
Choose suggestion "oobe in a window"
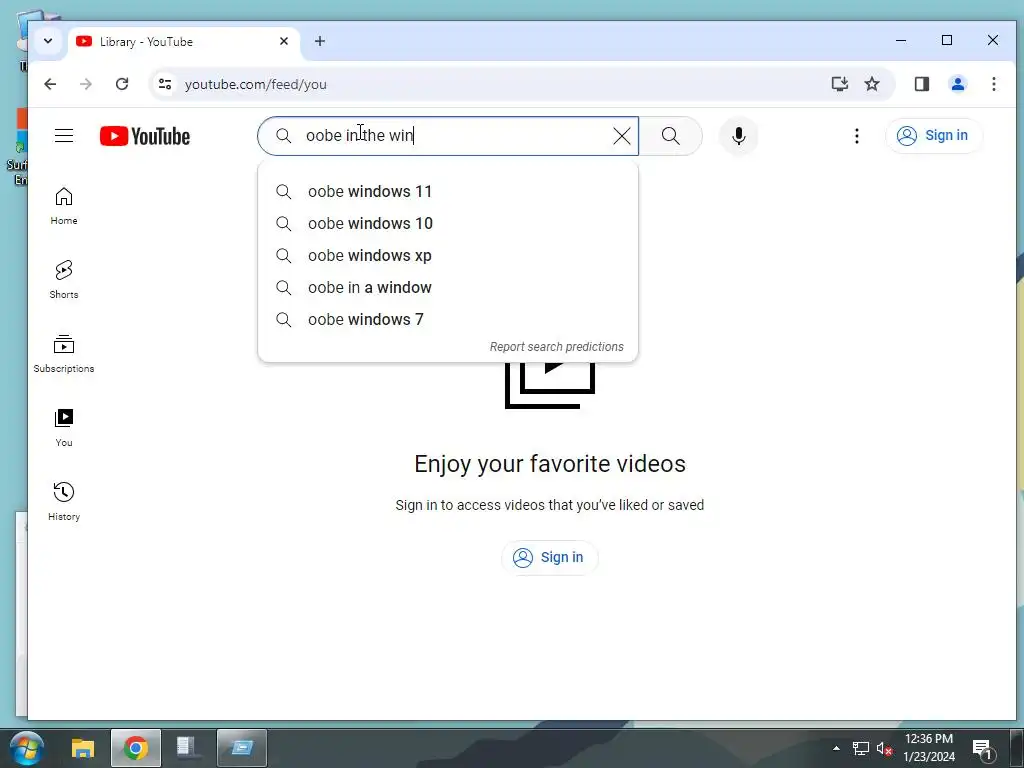point(448,287)
